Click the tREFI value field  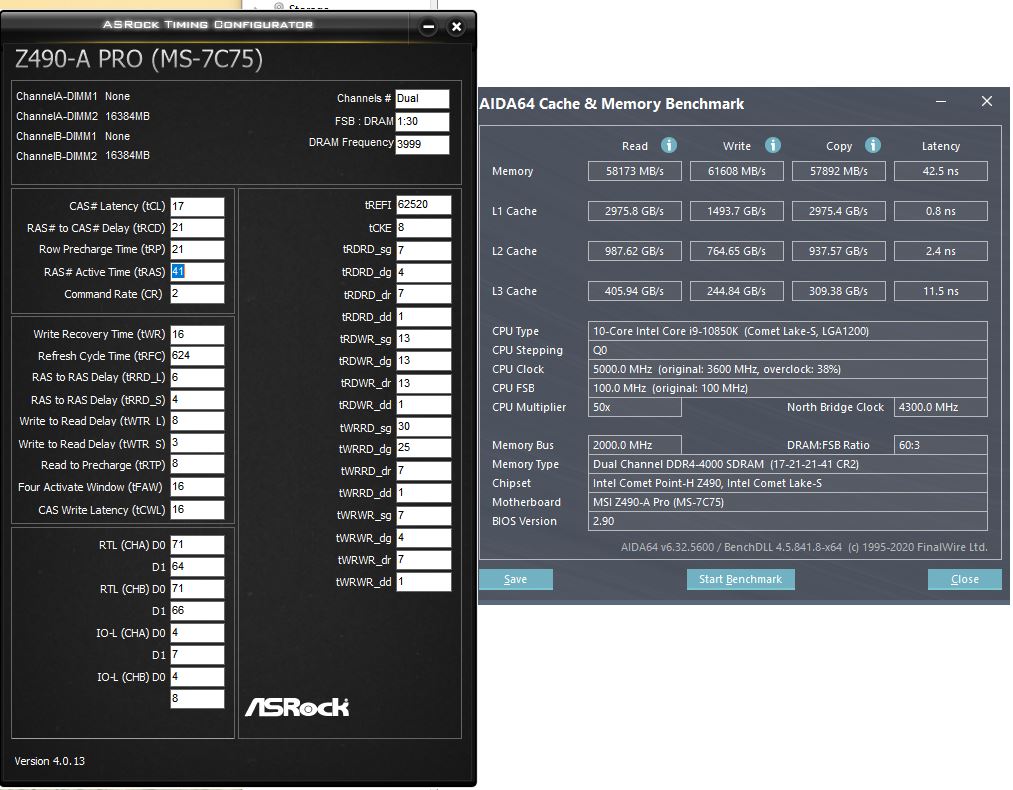[423, 205]
